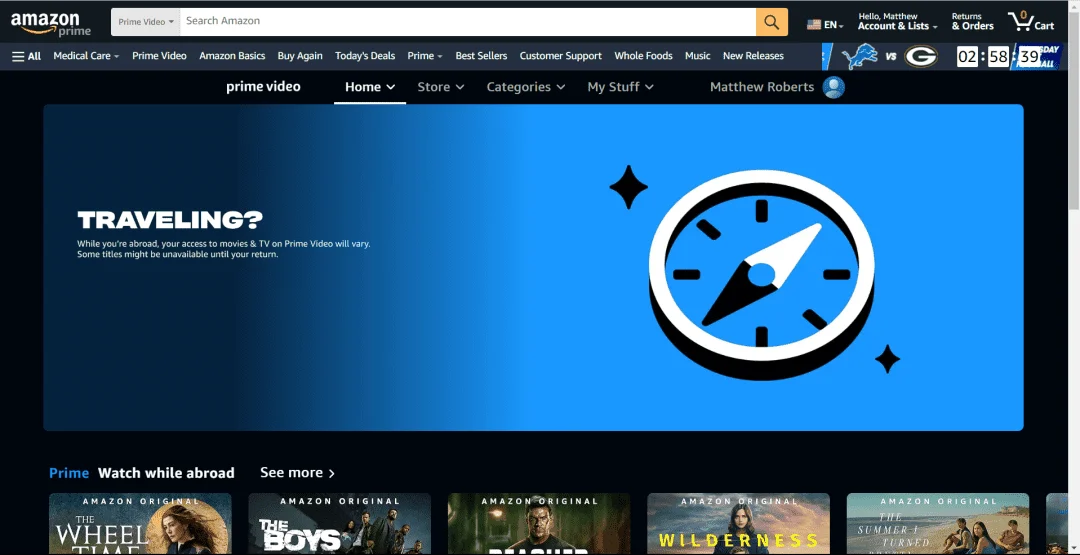Click See more for Watch while abroad
The width and height of the screenshot is (1080, 555).
click(298, 472)
